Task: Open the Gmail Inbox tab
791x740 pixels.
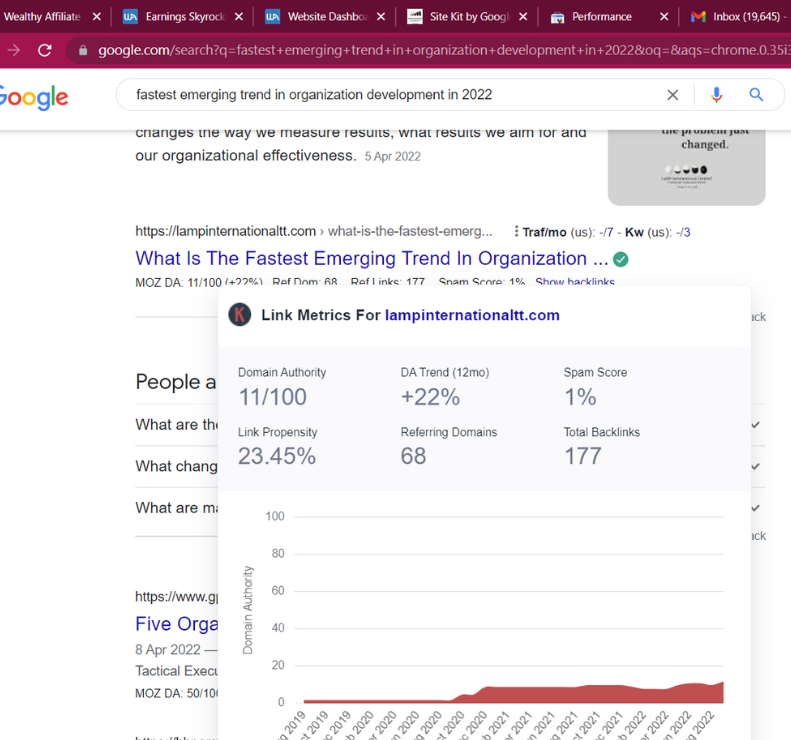Action: pyautogui.click(x=739, y=17)
